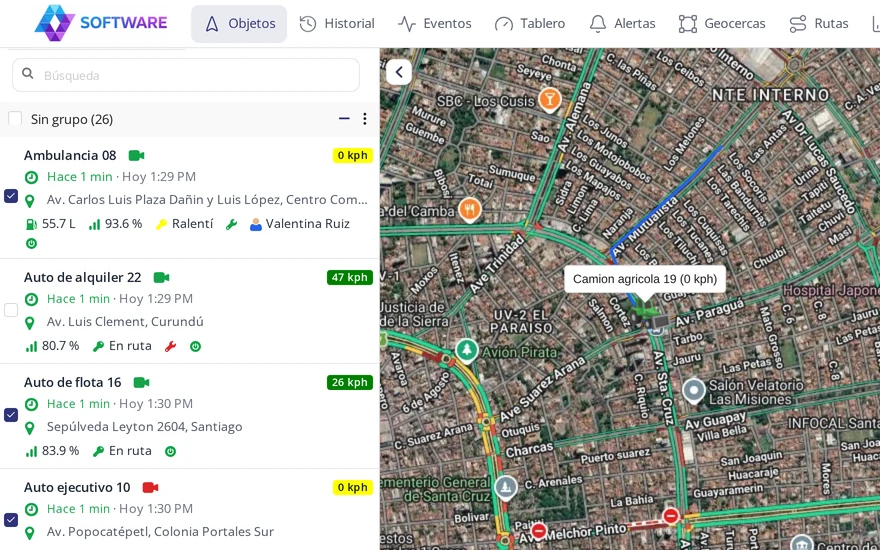This screenshot has width=880, height=550.
Task: Click Auto de alquiler 22 clock icon
Action: pos(31,299)
